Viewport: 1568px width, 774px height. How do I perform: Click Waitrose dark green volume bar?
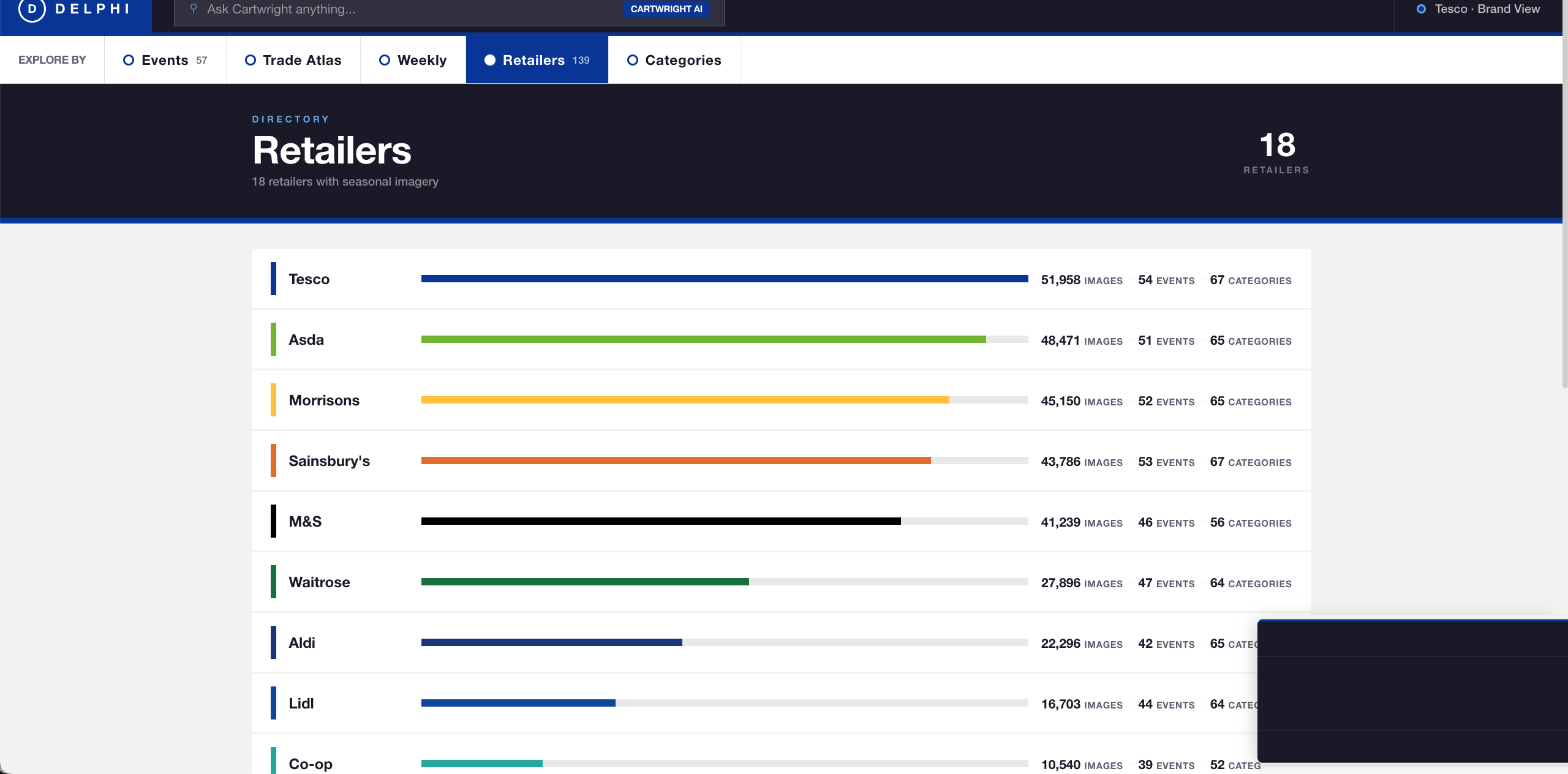click(585, 582)
